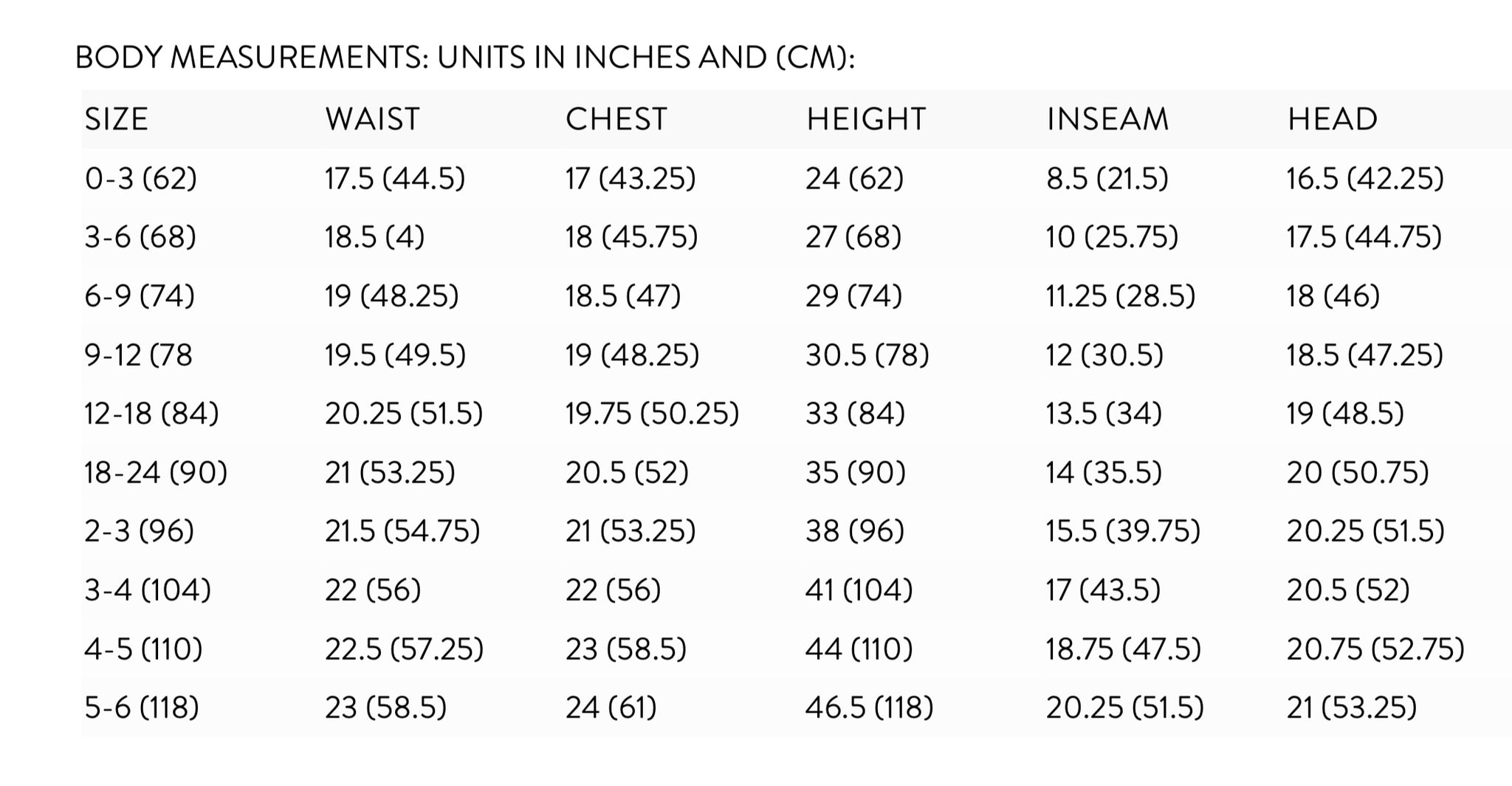
Task: Click the SIZE column header
Action: tap(117, 119)
